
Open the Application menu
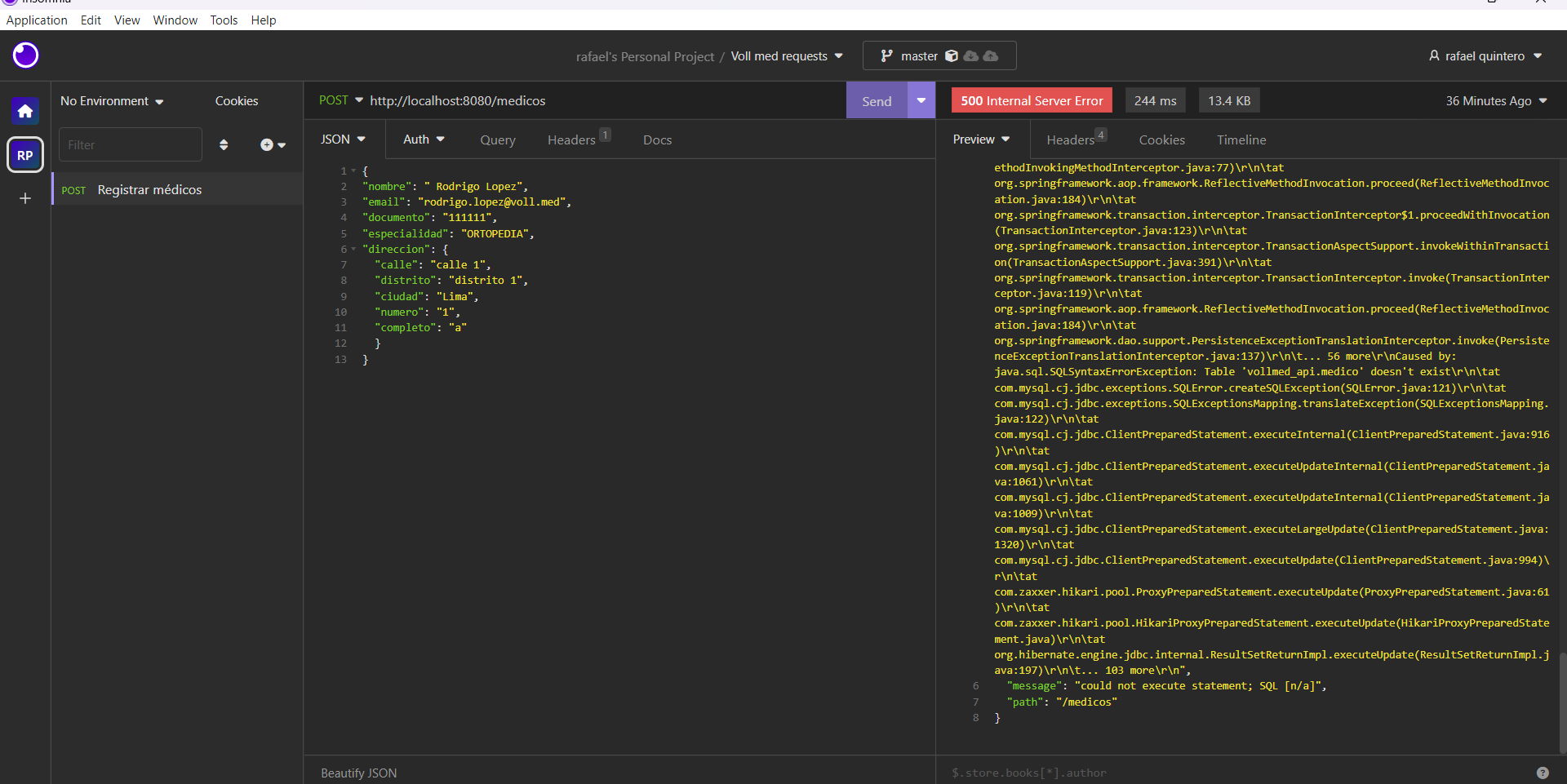pos(37,20)
